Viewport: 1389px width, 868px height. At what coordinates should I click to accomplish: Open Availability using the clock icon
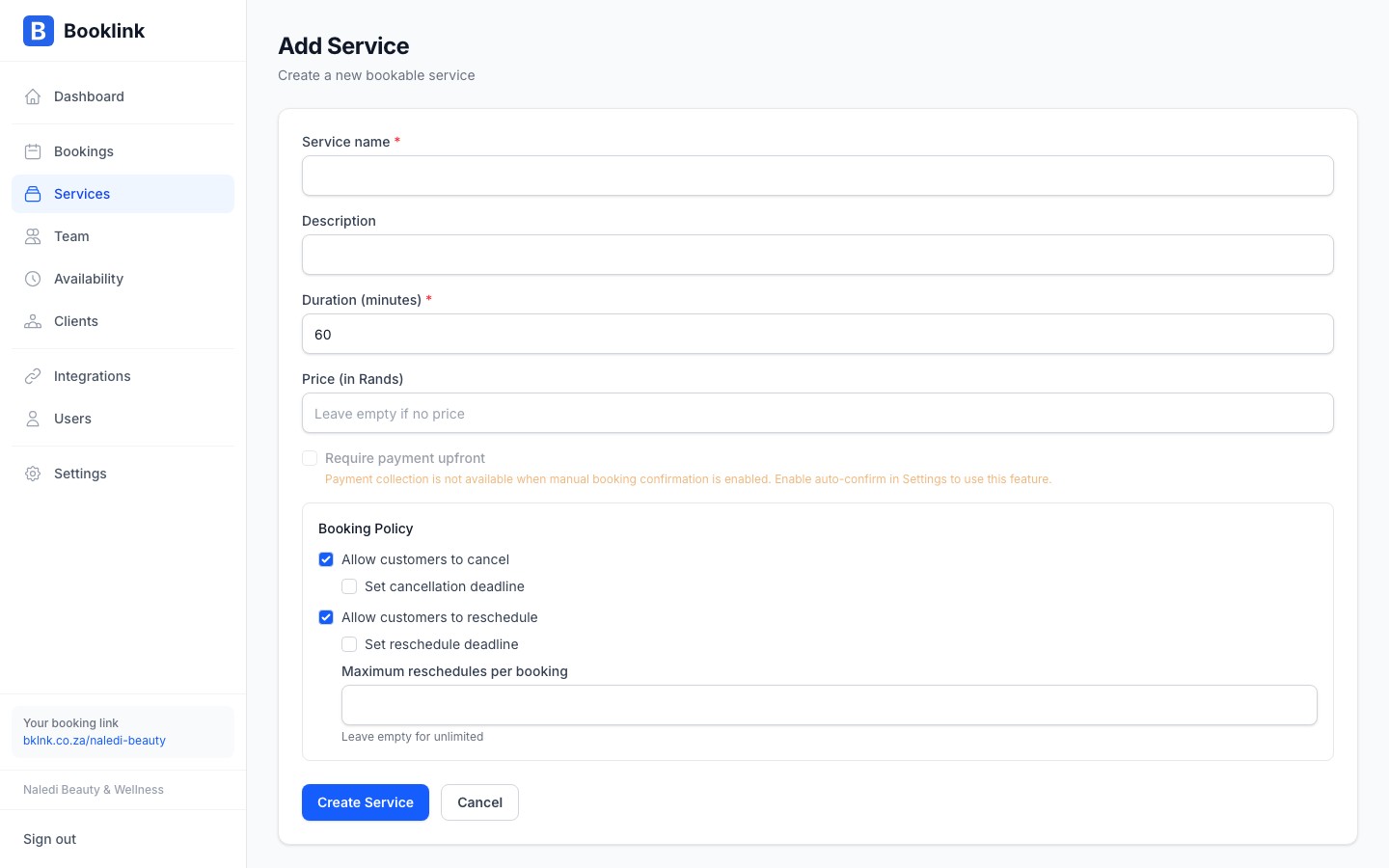[x=33, y=279]
